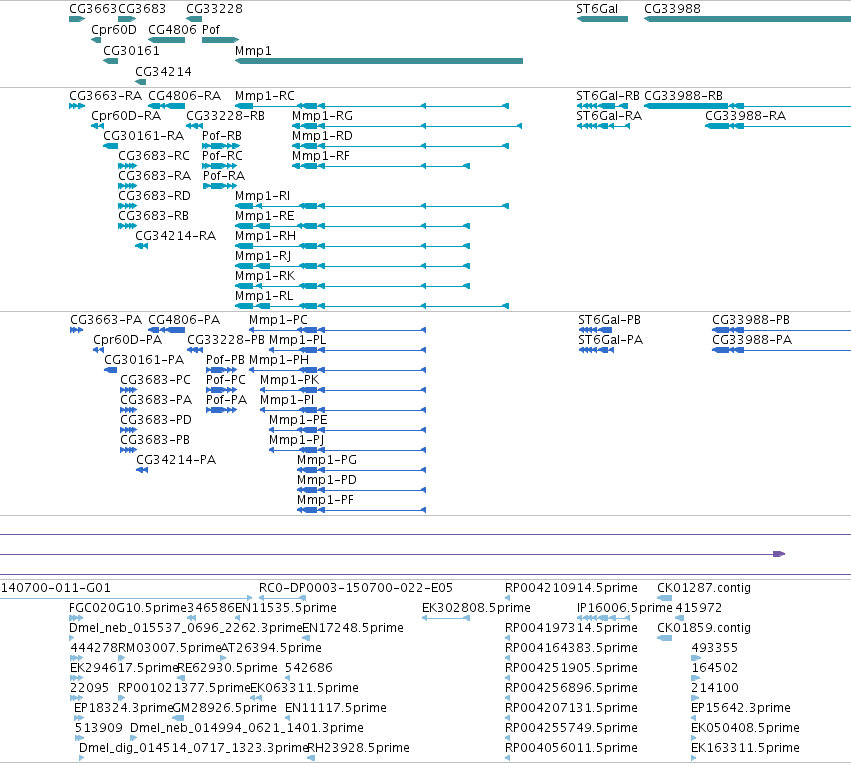Image resolution: width=851 pixels, height=763 pixels.
Task: Select the Mmp1-RD transcript text
Action: point(322,136)
